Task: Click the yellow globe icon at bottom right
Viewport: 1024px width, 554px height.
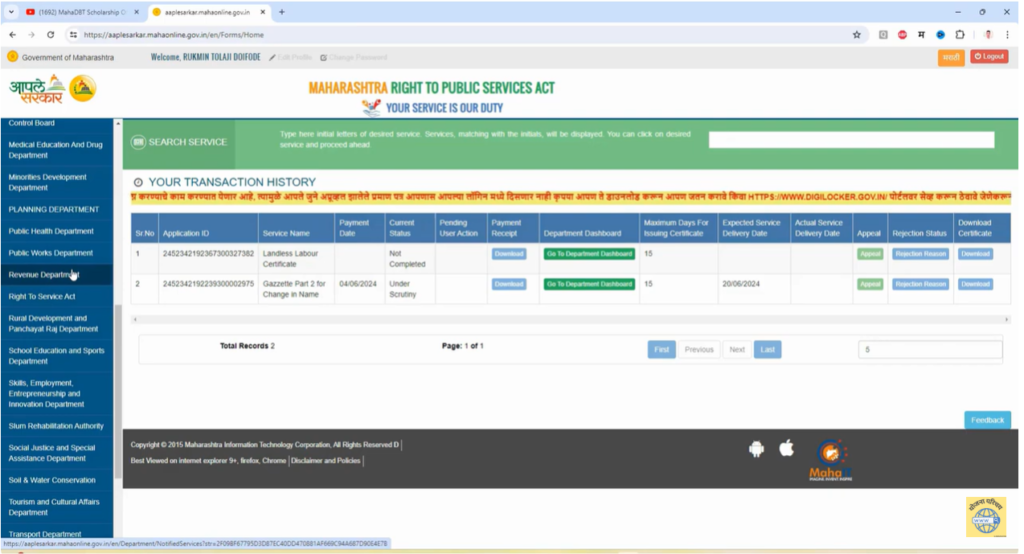Action: point(985,517)
